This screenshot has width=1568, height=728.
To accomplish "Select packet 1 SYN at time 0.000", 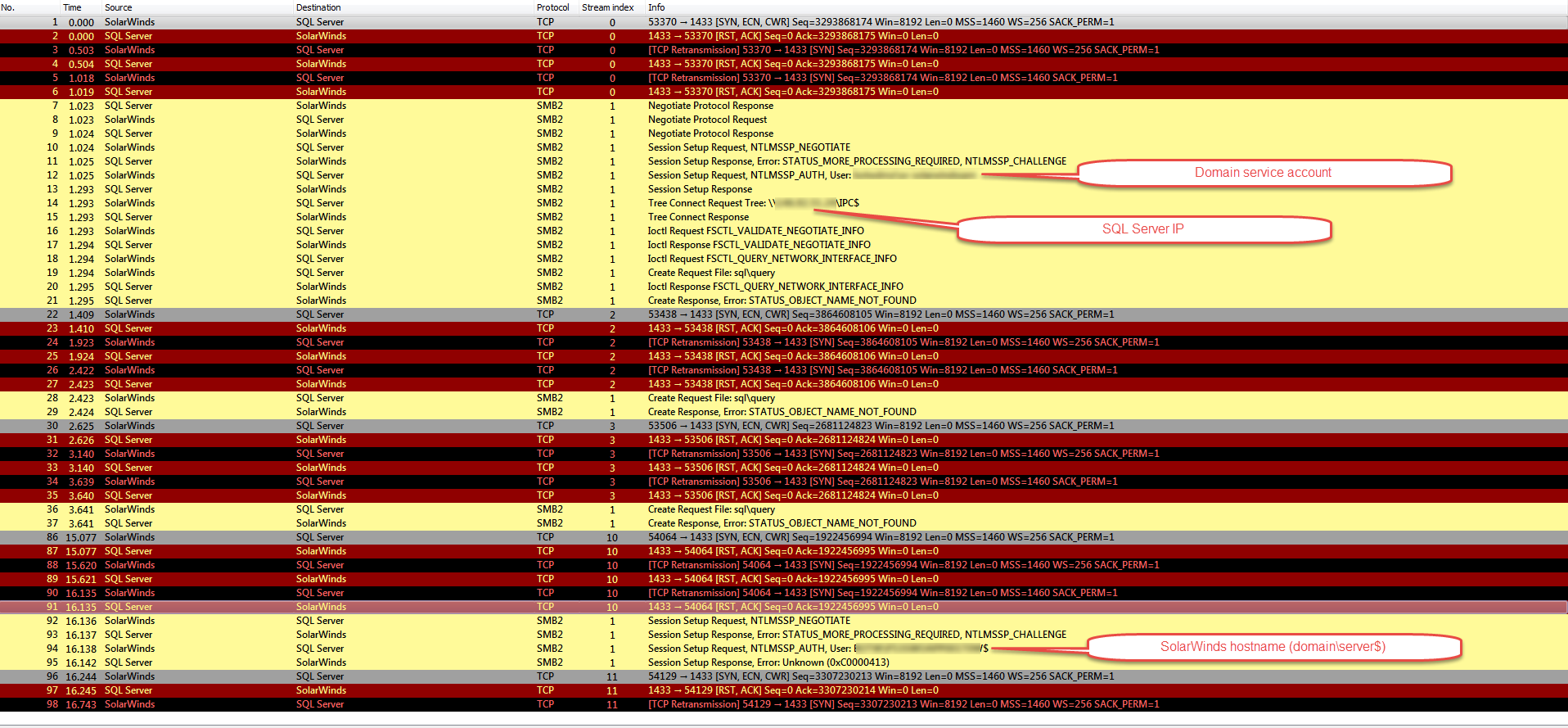I will pyautogui.click(x=784, y=22).
